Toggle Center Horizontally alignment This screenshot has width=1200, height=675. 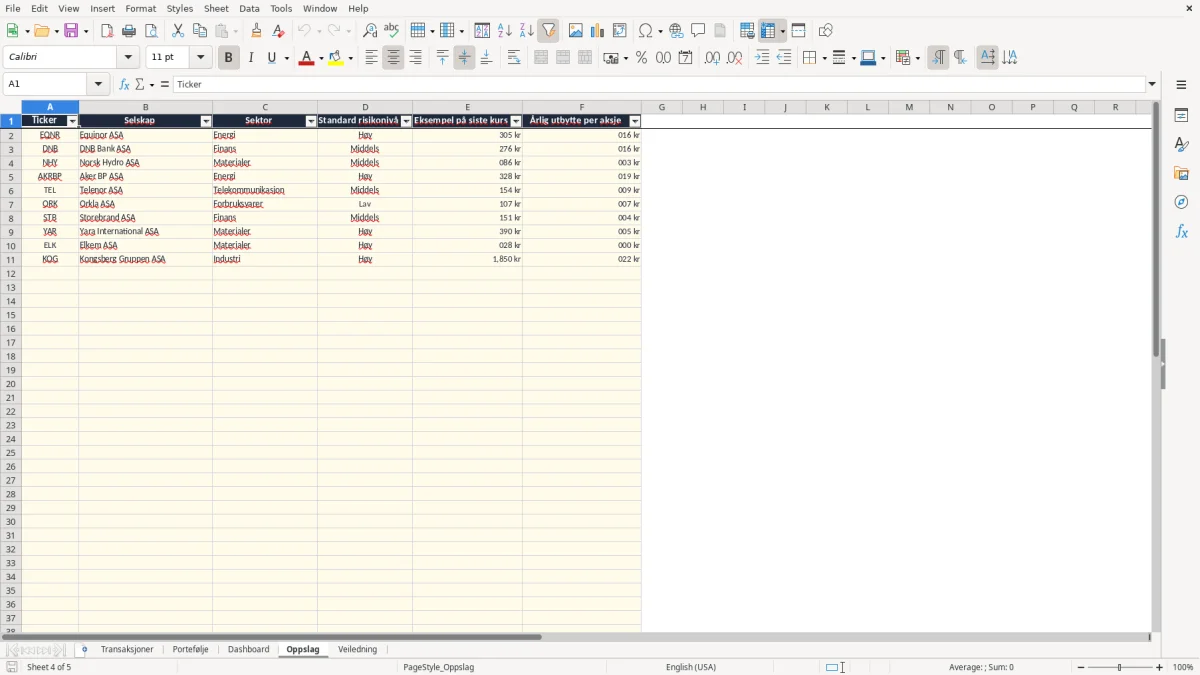[x=393, y=58]
